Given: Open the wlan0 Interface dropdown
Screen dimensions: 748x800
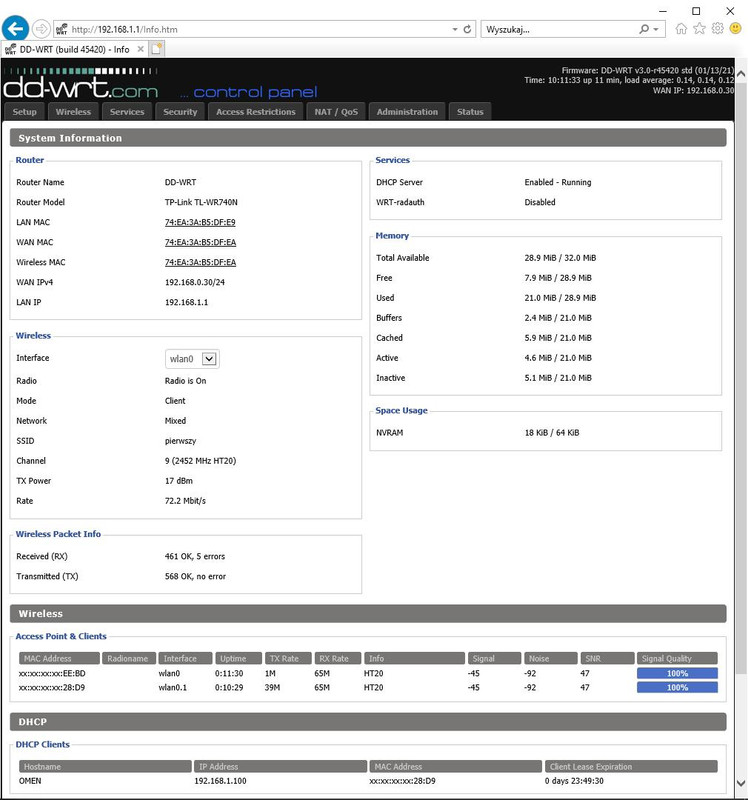Looking at the screenshot, I should click(x=192, y=359).
